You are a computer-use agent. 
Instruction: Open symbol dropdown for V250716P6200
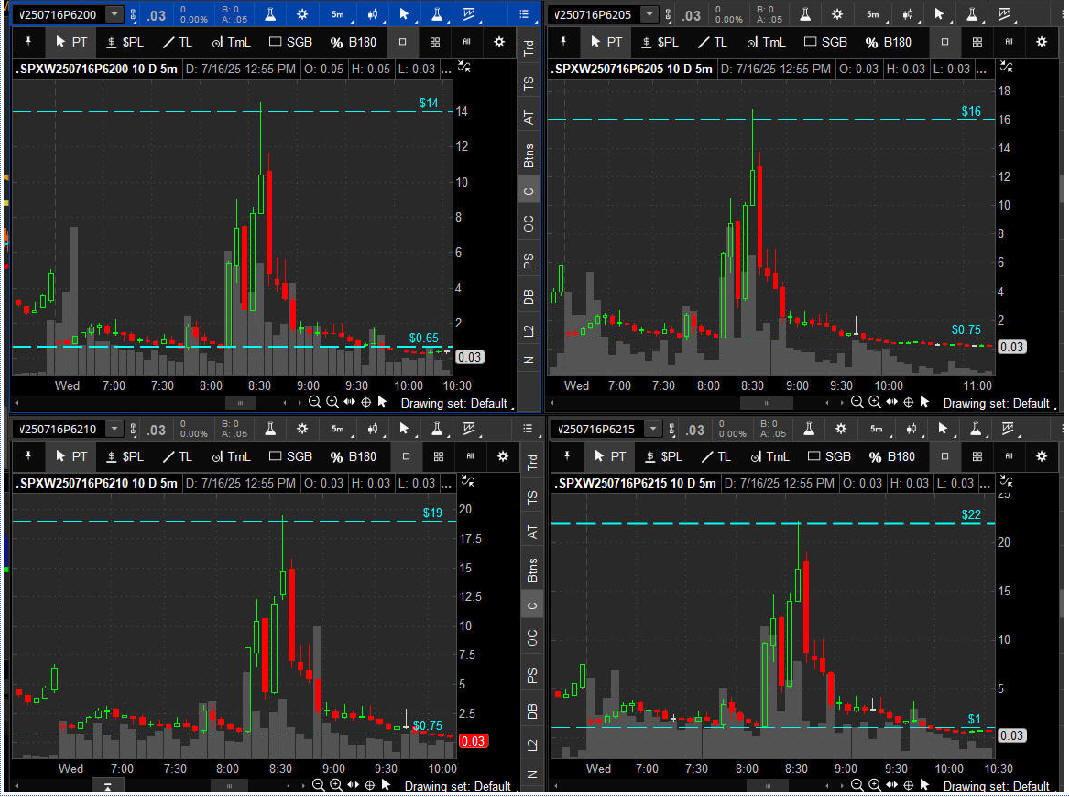115,14
